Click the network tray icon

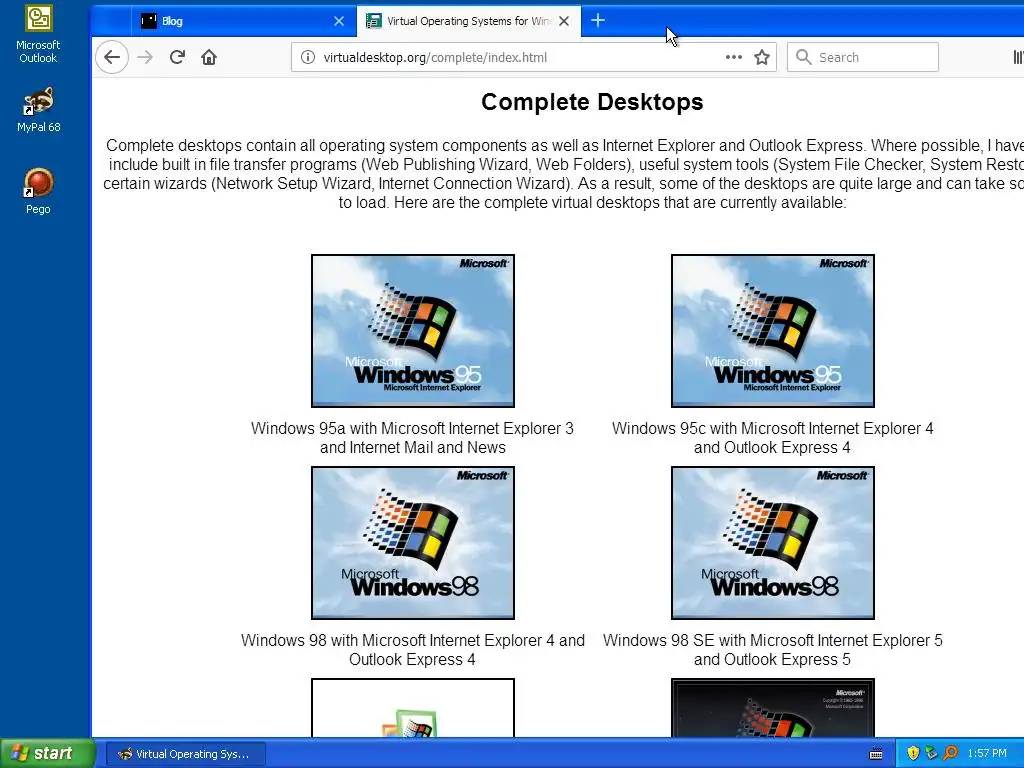[931, 753]
